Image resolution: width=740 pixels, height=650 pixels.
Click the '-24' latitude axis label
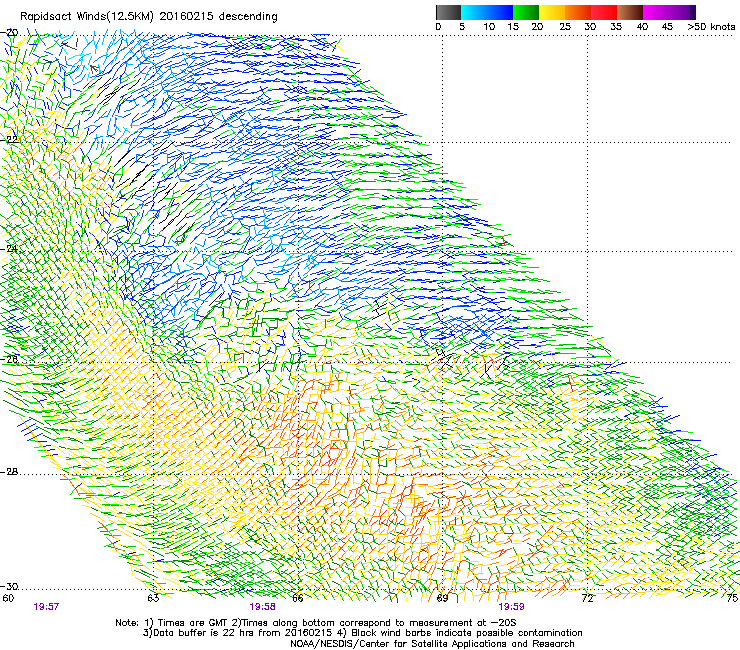[9, 248]
